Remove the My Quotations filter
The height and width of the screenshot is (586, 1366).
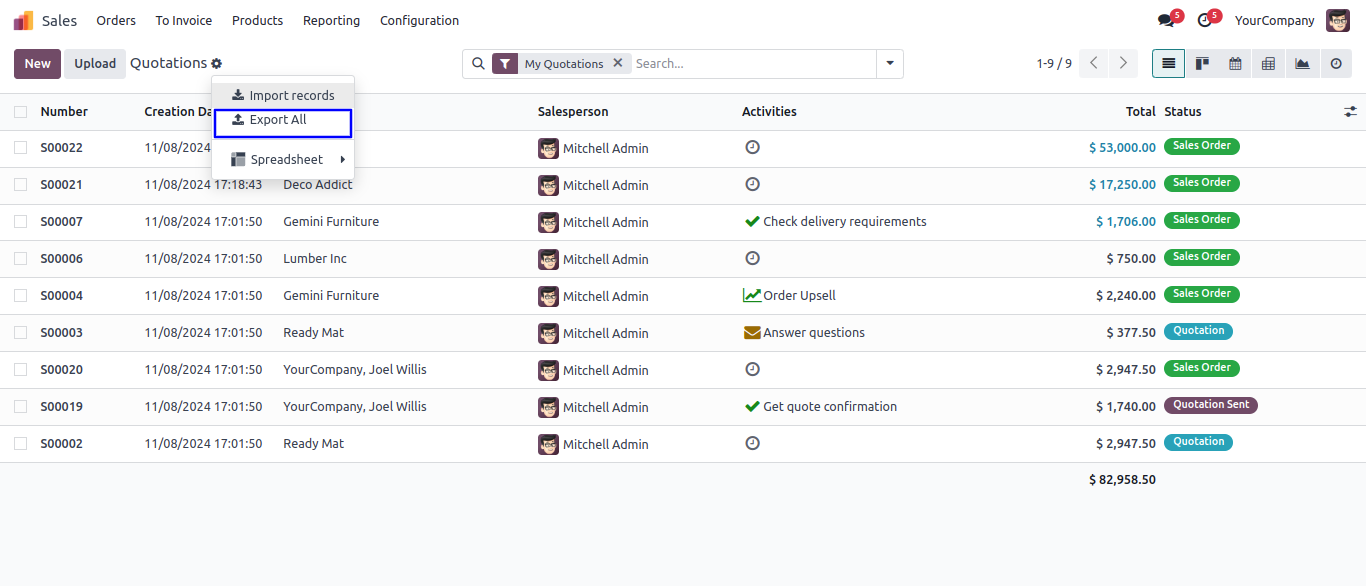(x=618, y=63)
